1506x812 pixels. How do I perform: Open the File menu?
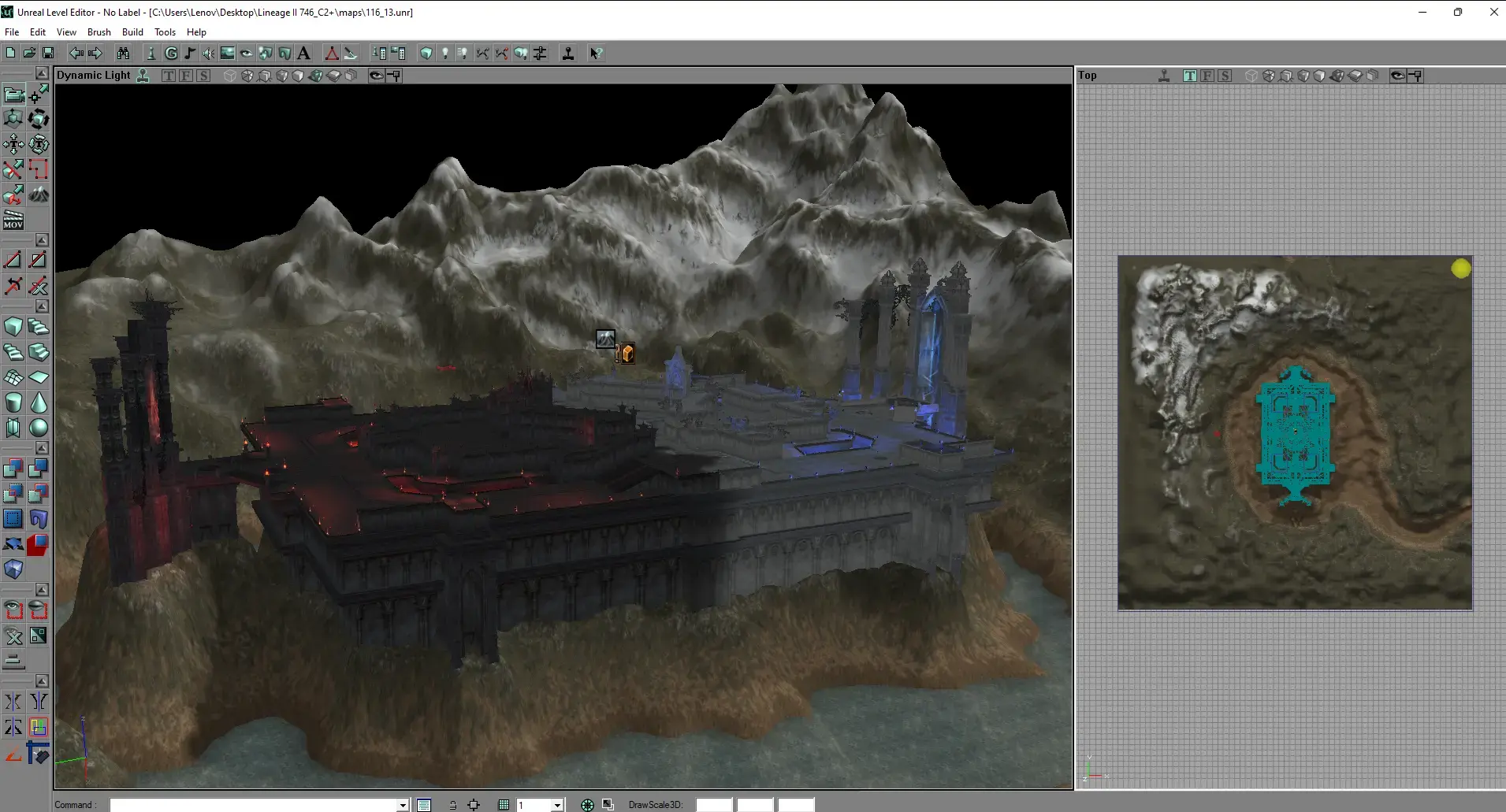pyautogui.click(x=12, y=32)
